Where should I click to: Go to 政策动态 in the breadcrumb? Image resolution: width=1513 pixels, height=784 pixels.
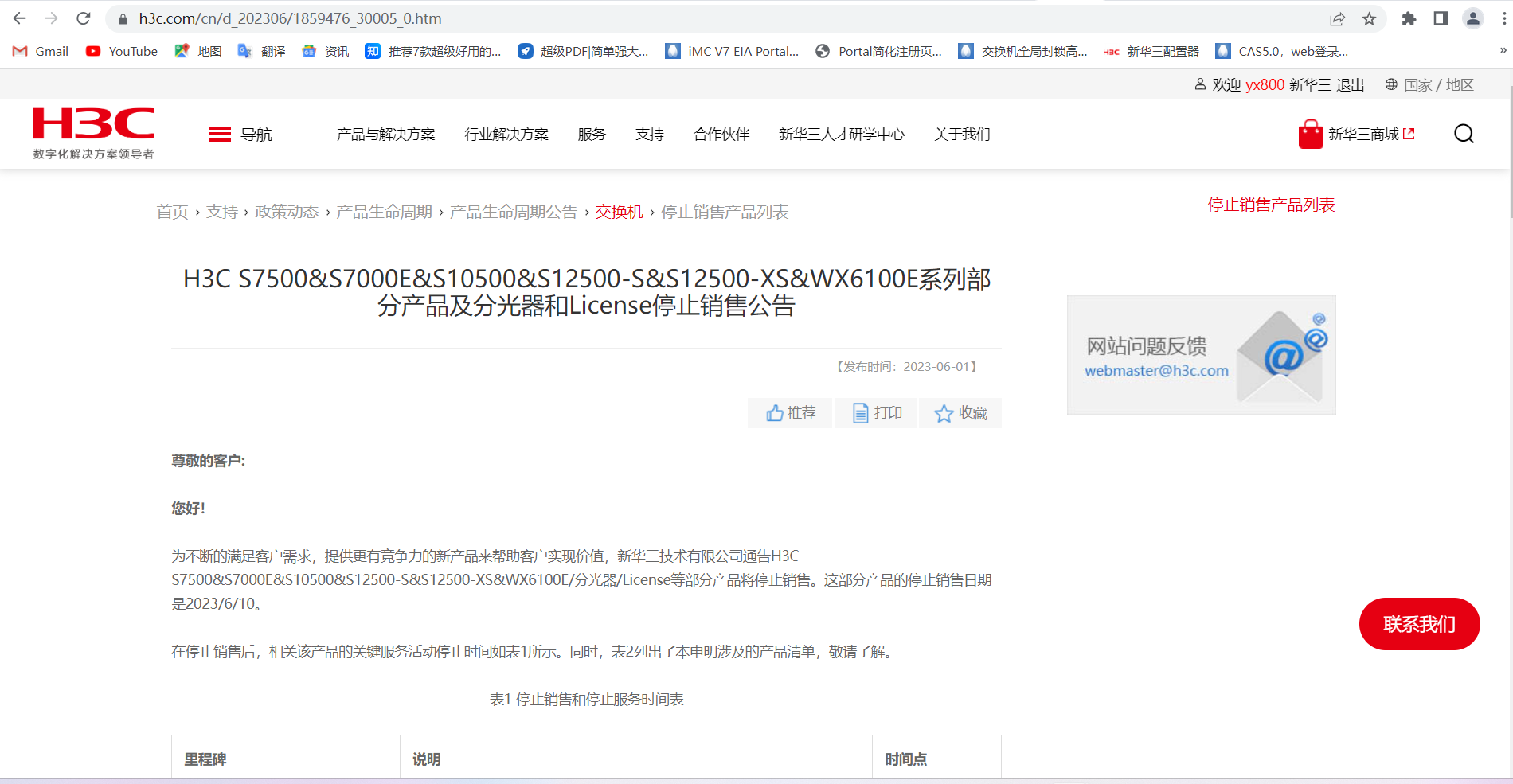point(287,212)
